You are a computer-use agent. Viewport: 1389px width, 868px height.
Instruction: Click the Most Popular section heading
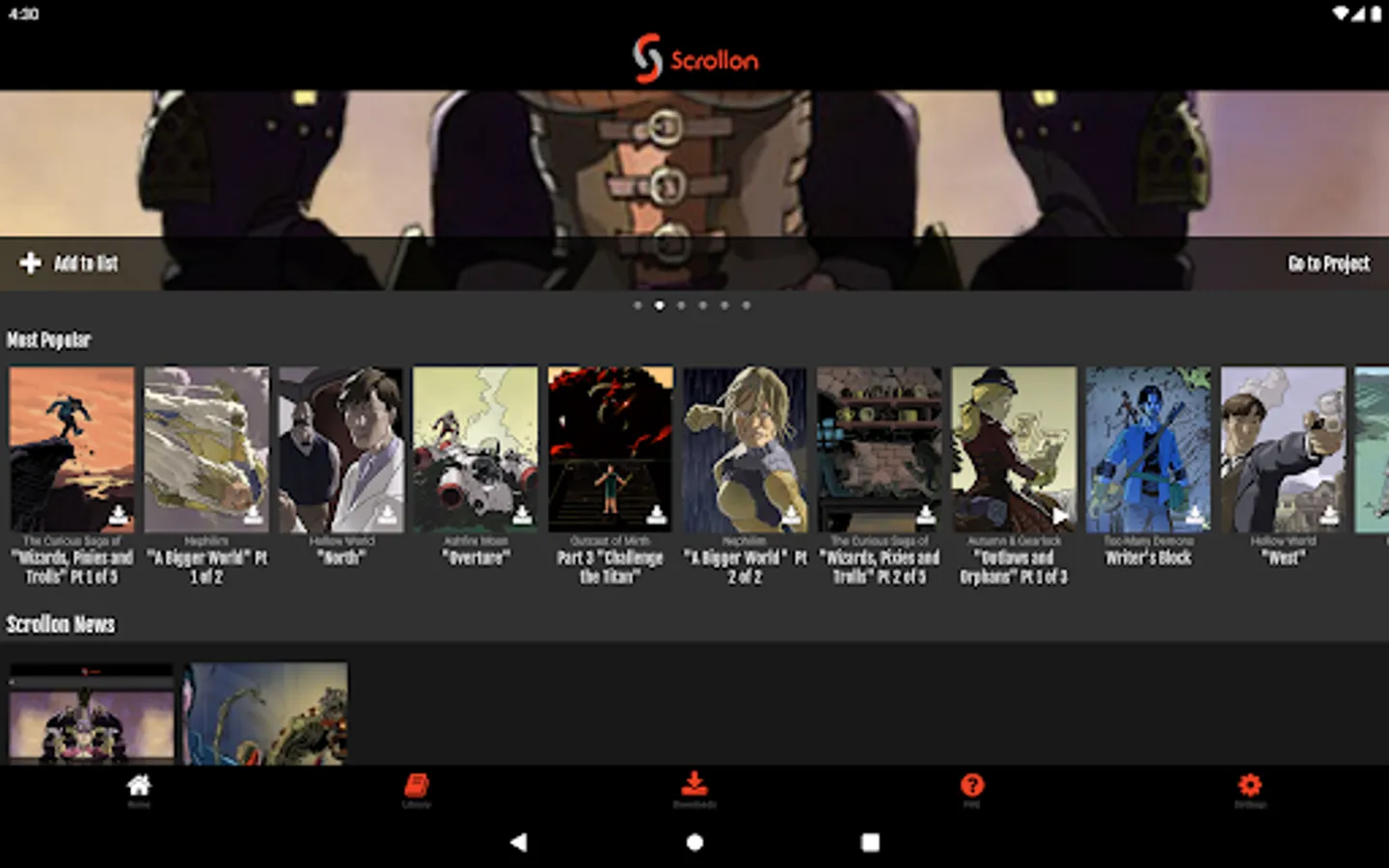coord(48,340)
